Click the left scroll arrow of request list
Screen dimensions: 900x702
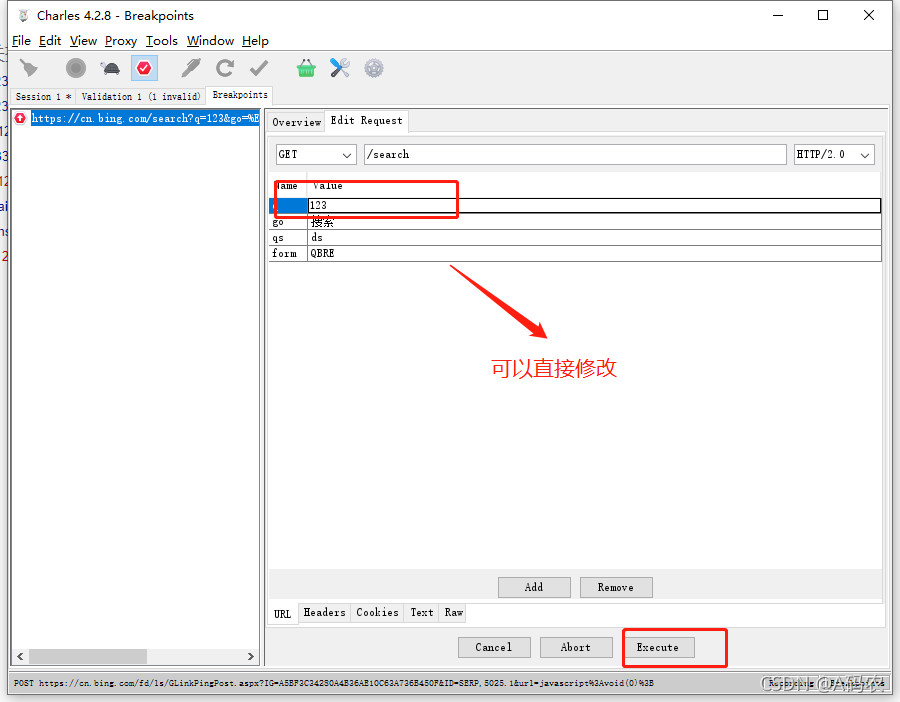click(20, 656)
